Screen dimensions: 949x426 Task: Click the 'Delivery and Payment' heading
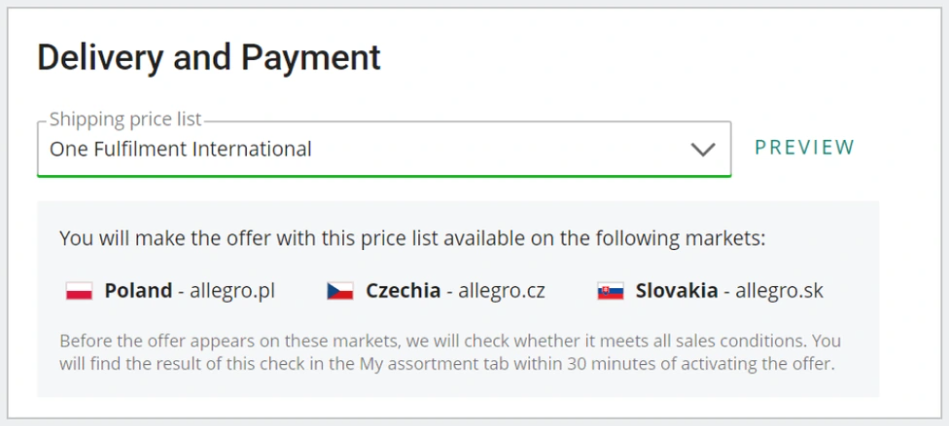[209, 57]
